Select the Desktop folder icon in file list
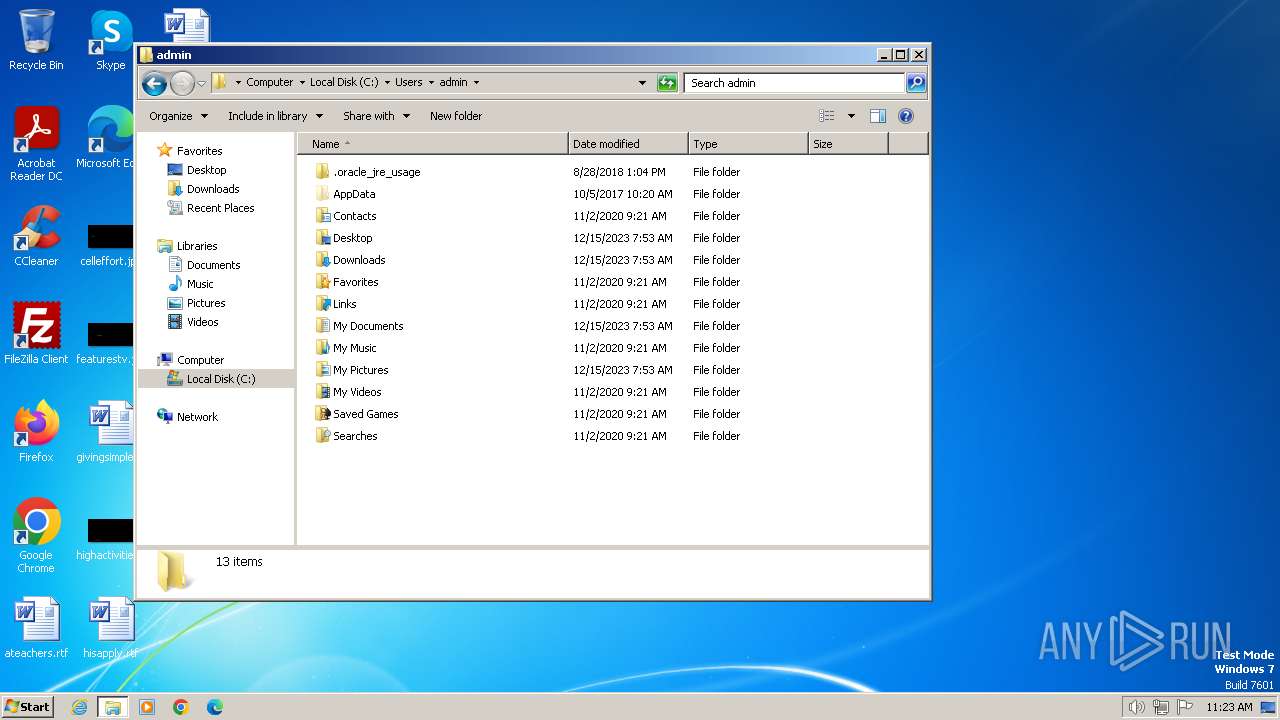1280x720 pixels. 322,238
